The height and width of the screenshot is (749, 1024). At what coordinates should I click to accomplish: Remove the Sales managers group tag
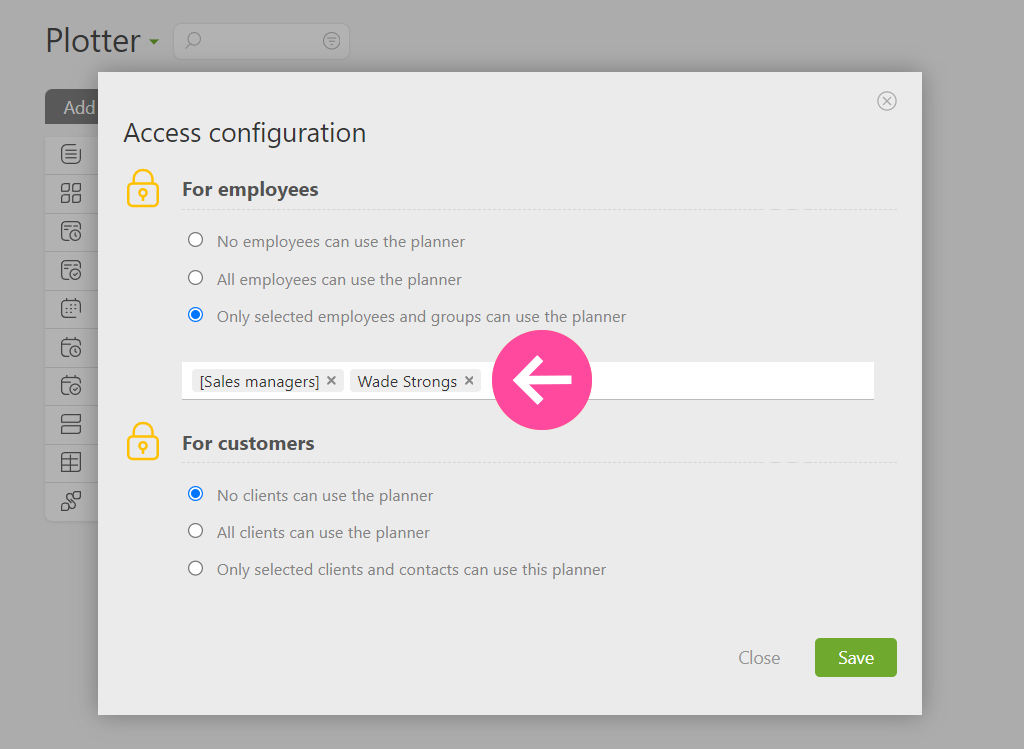click(x=332, y=381)
